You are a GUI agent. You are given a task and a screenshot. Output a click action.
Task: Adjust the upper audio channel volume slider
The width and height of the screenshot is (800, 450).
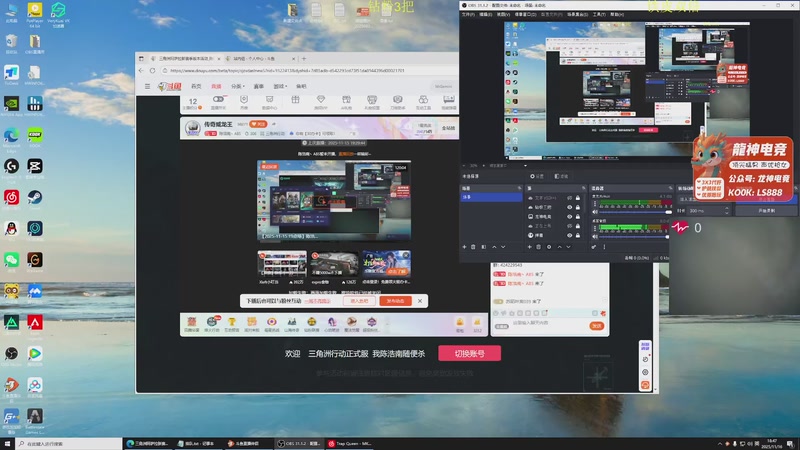pyautogui.click(x=635, y=212)
